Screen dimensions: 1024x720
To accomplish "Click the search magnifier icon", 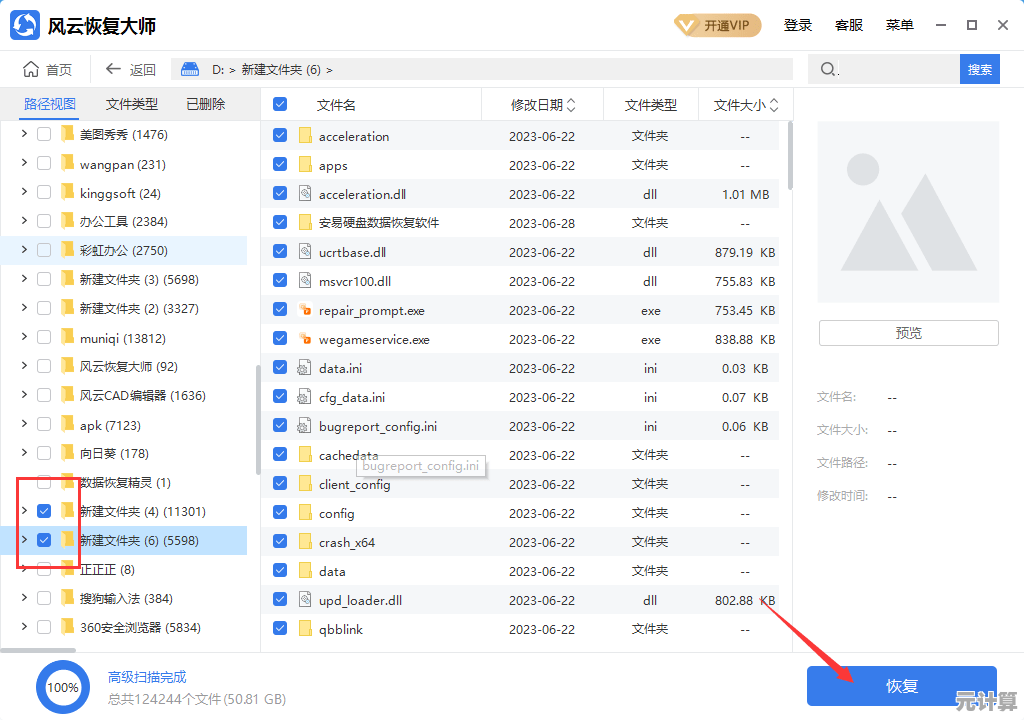I will click(x=828, y=69).
